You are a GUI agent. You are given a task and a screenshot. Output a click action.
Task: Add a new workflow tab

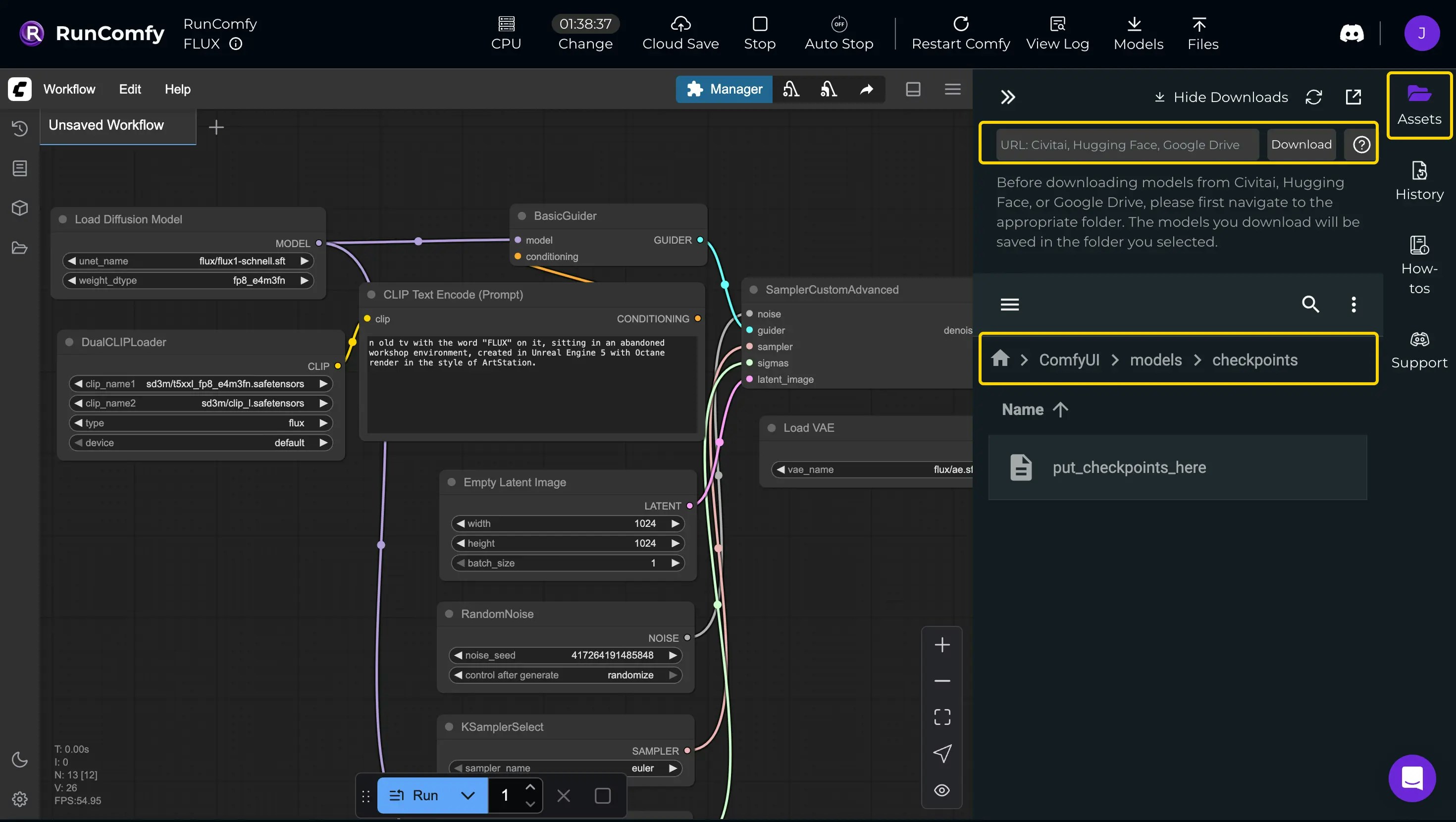[216, 127]
